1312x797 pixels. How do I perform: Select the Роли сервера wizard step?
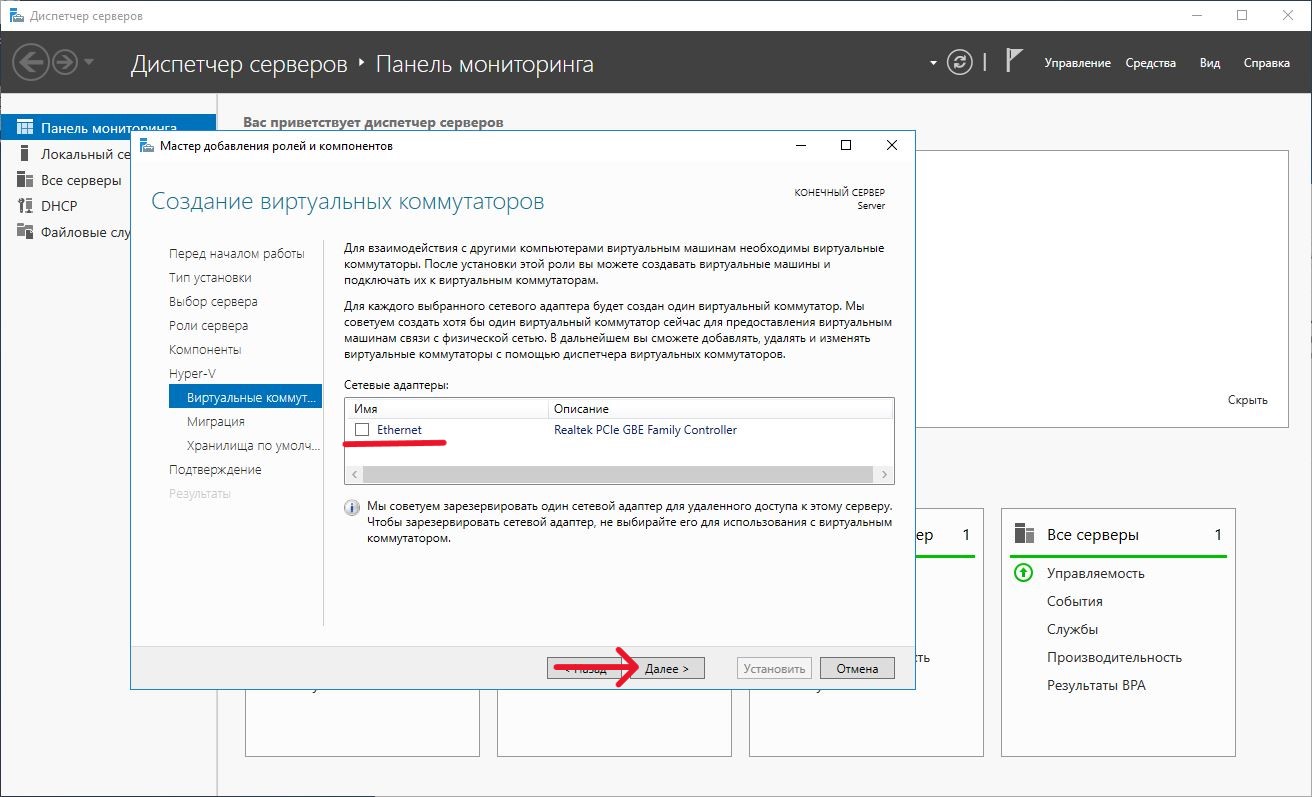tap(208, 325)
